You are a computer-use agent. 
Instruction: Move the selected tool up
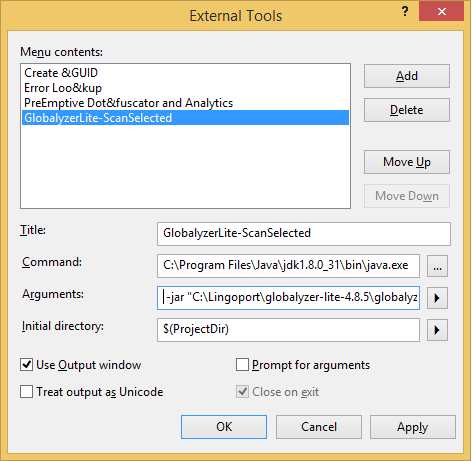407,162
